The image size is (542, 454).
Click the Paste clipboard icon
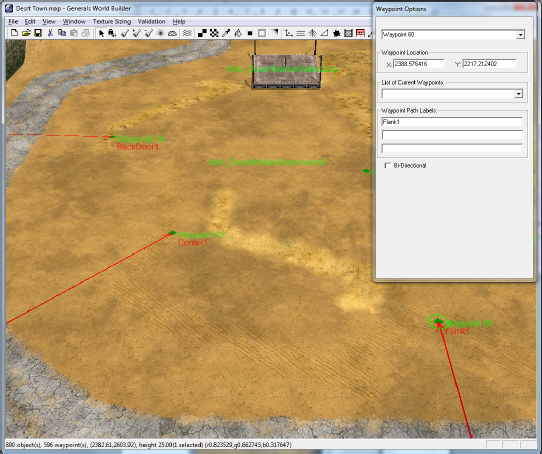(74, 33)
